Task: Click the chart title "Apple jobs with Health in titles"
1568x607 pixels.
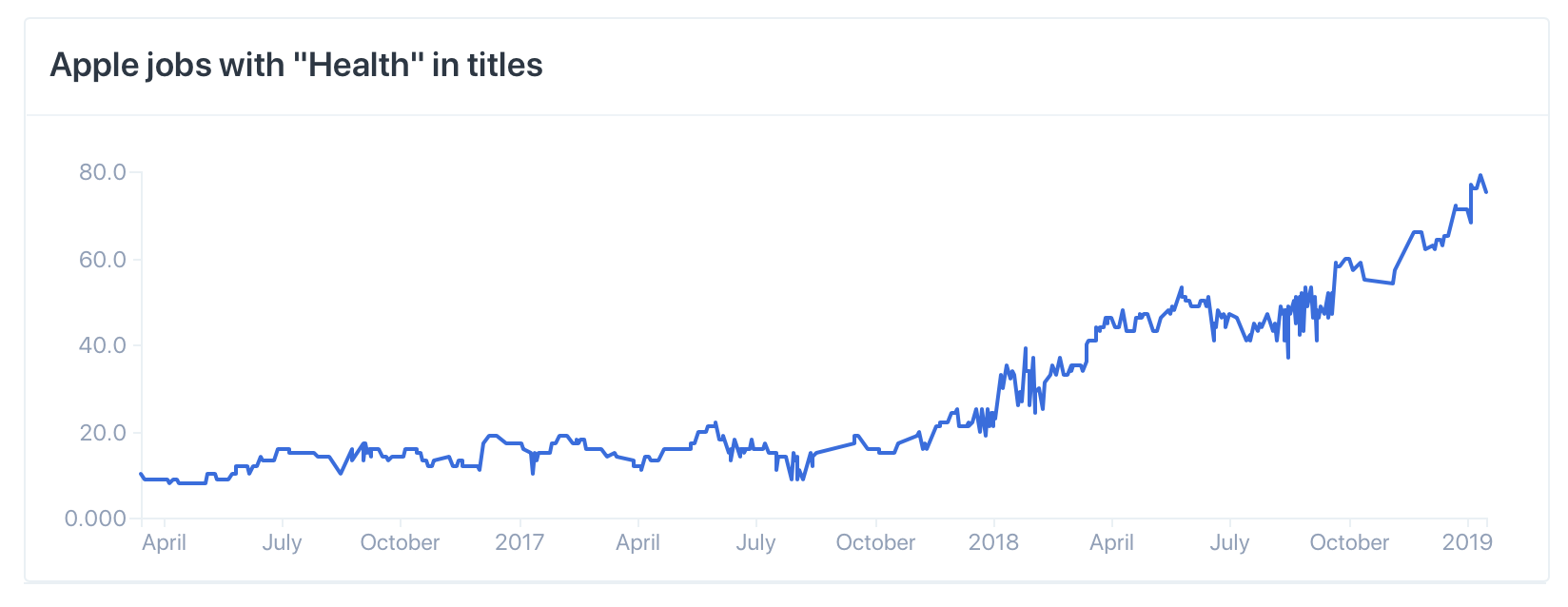Action: tap(296, 66)
